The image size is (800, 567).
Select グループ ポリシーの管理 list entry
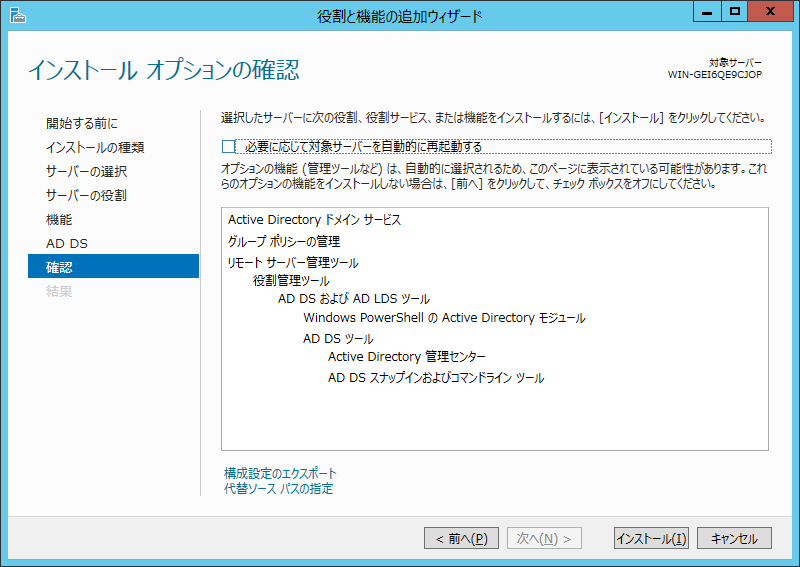[284, 242]
